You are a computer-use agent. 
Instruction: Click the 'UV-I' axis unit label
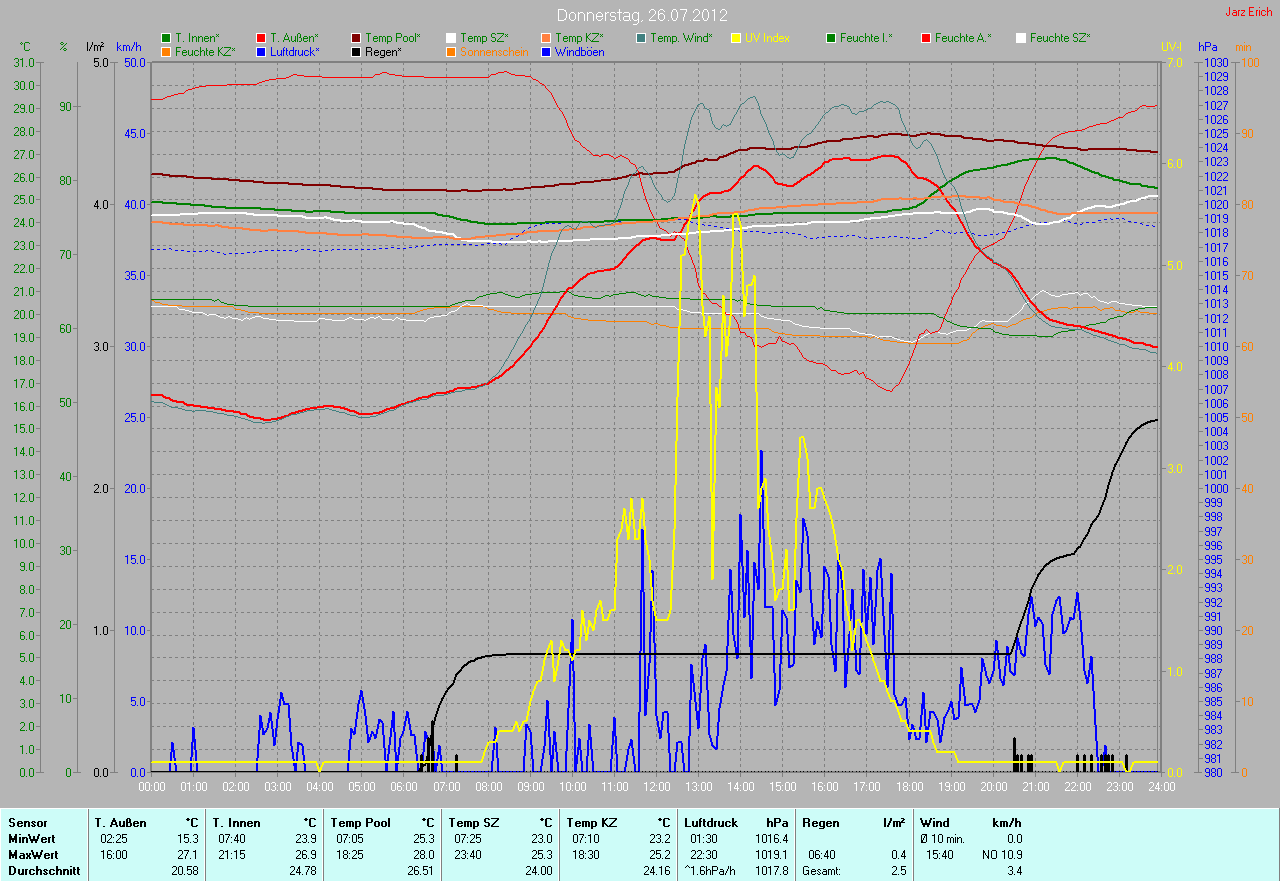pos(1171,47)
